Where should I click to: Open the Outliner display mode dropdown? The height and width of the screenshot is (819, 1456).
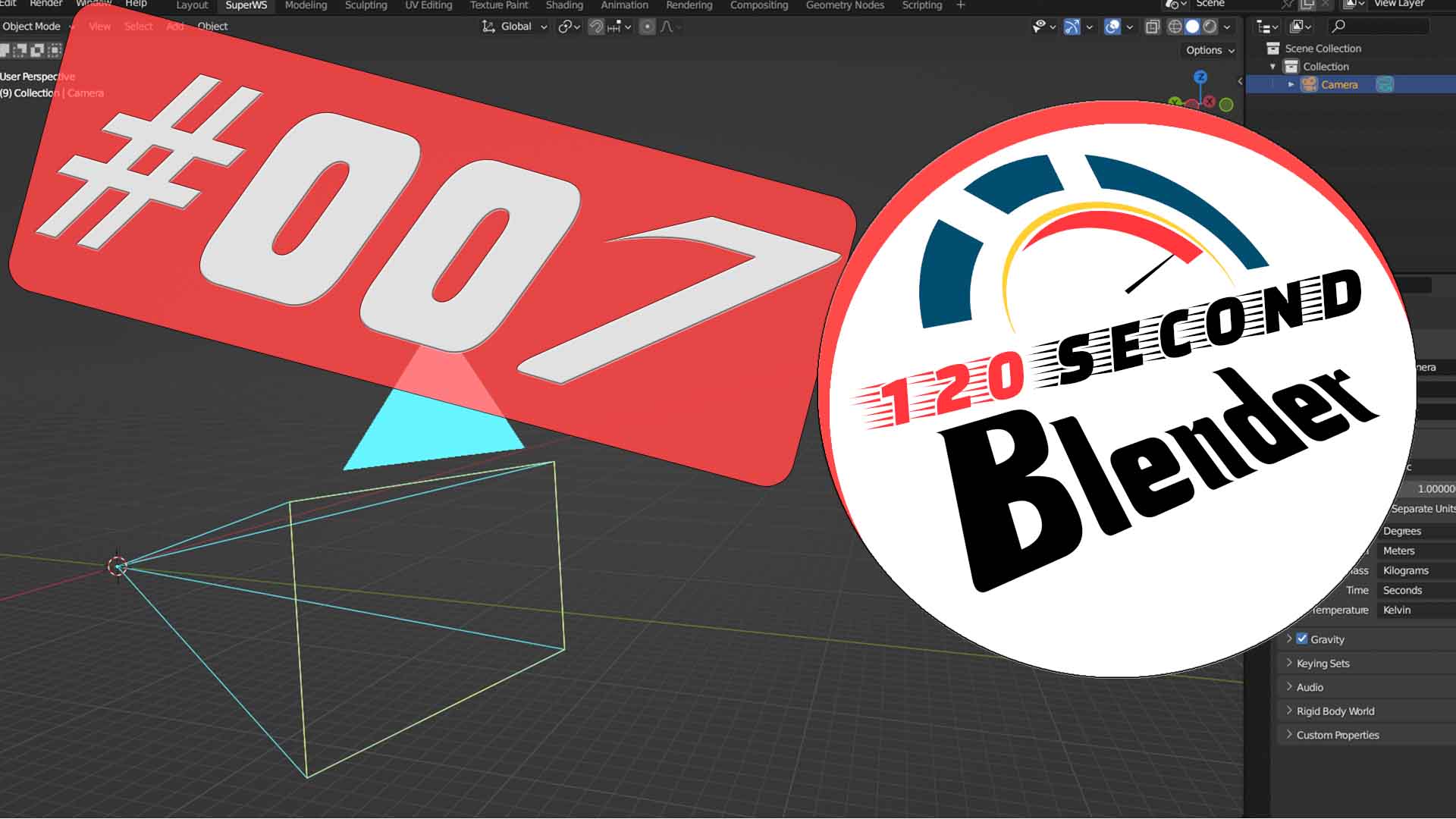(x=1301, y=27)
